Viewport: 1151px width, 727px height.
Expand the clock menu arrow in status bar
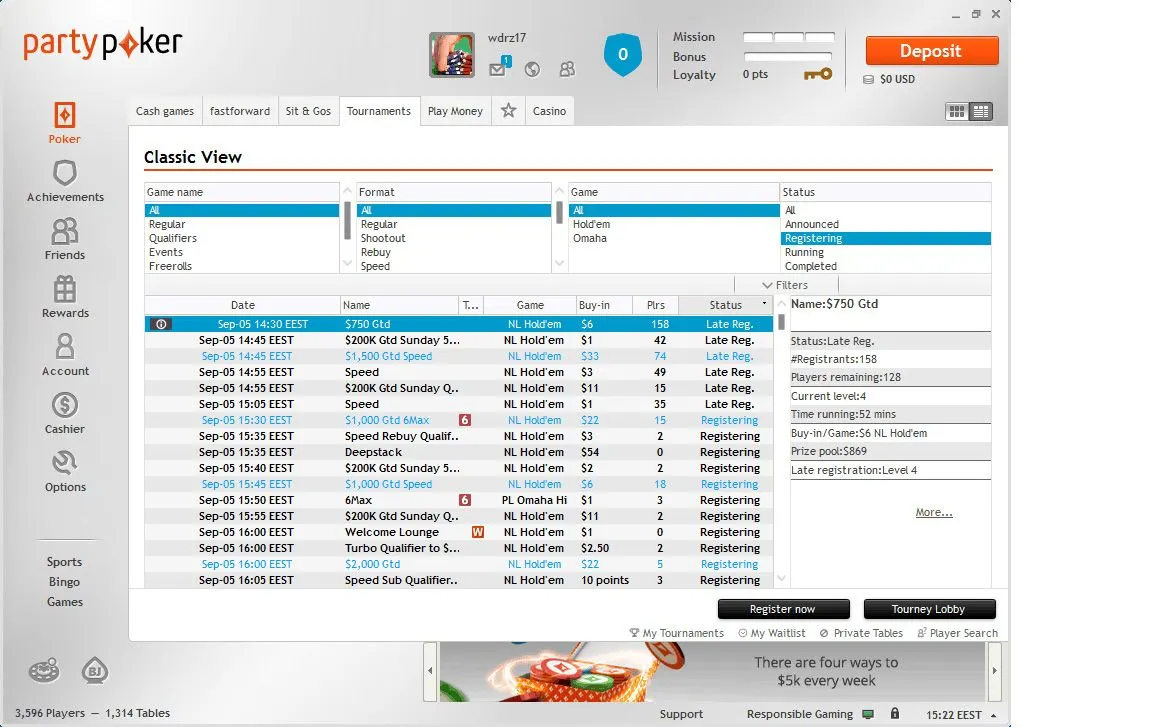[993, 715]
